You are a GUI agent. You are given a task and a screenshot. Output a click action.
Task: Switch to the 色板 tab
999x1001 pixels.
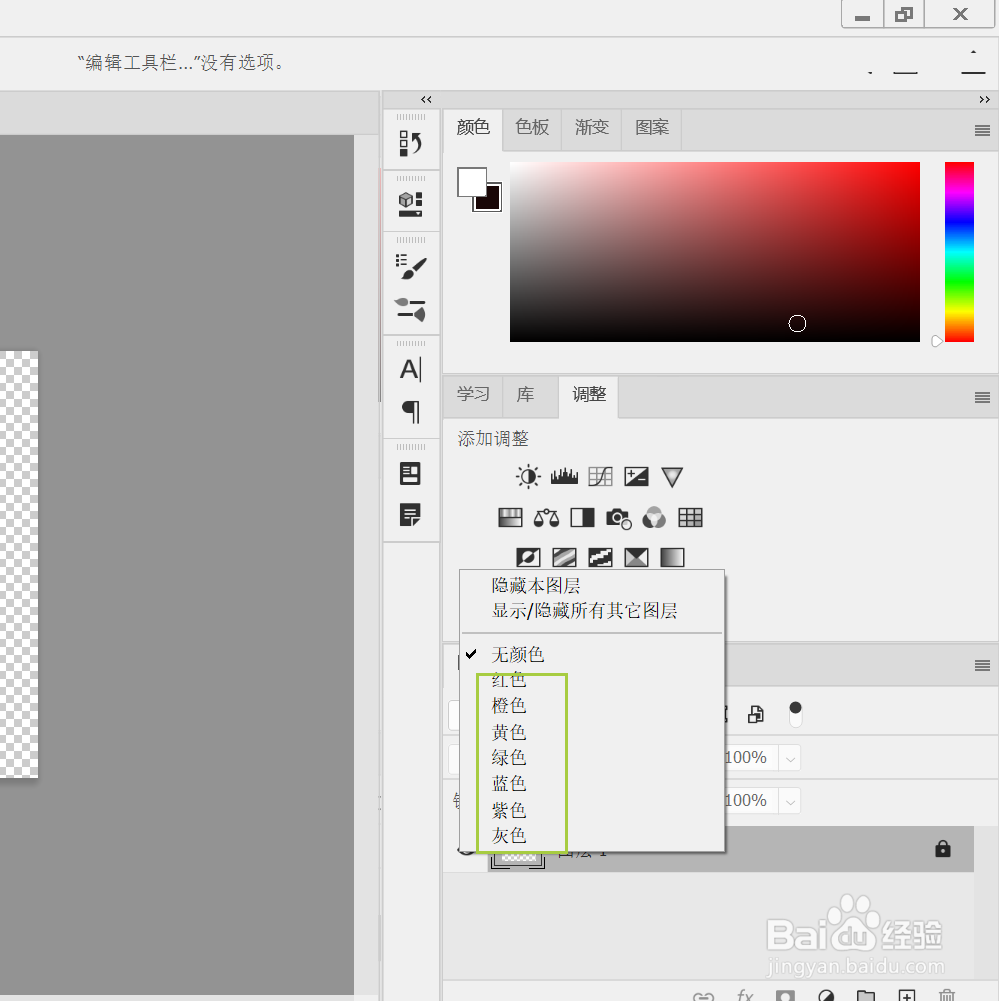(x=532, y=128)
